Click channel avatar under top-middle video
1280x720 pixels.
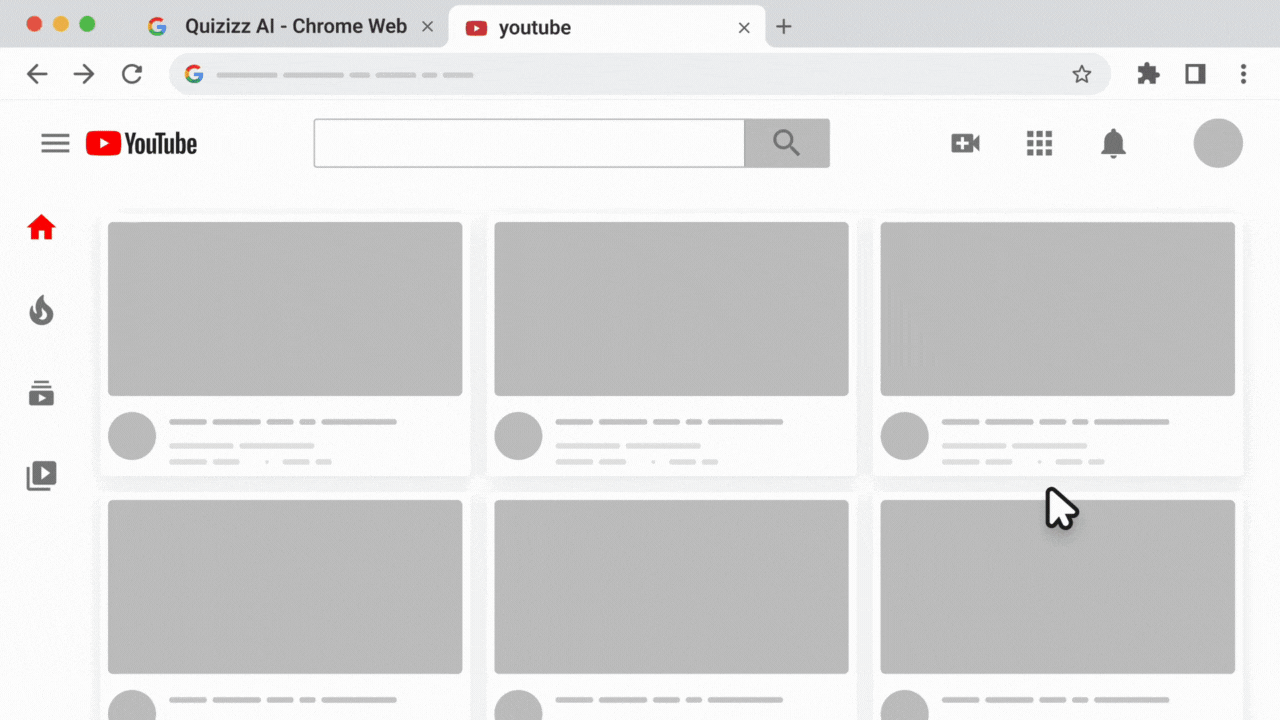[x=518, y=436]
